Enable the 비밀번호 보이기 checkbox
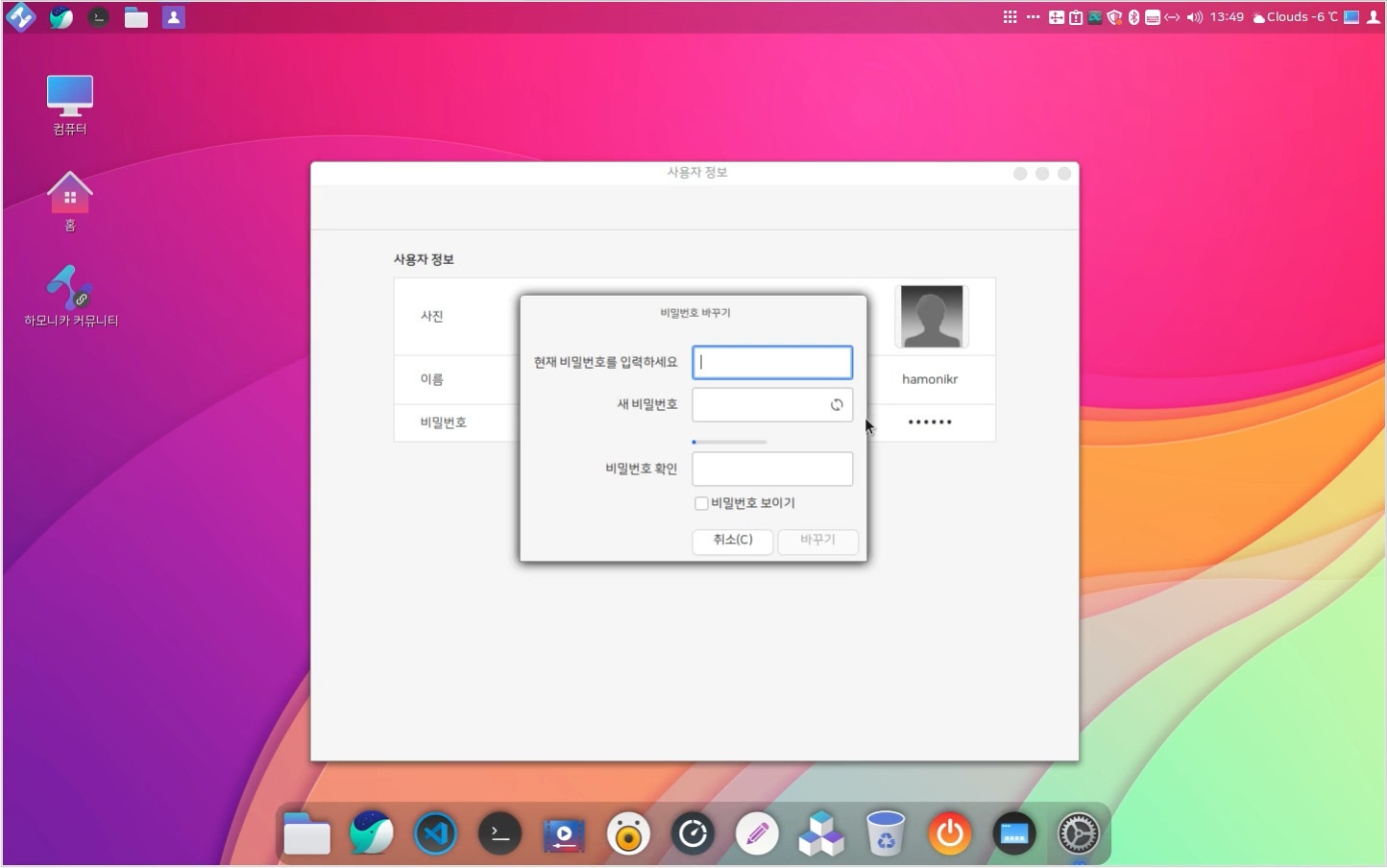This screenshot has height=868, width=1387. tap(701, 503)
